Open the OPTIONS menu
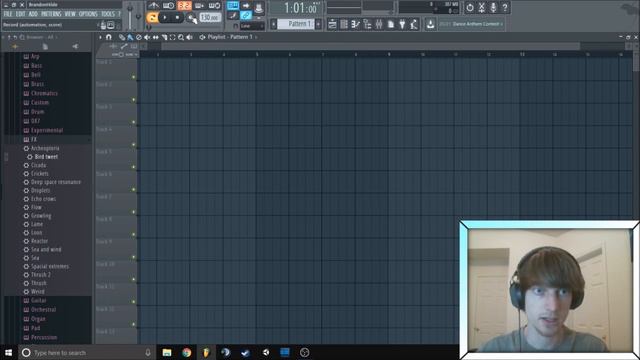This screenshot has width=640, height=360. (x=88, y=14)
